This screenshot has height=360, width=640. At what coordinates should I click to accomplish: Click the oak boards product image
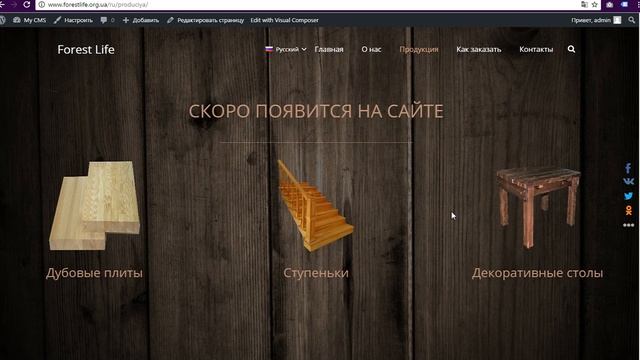coord(94,205)
